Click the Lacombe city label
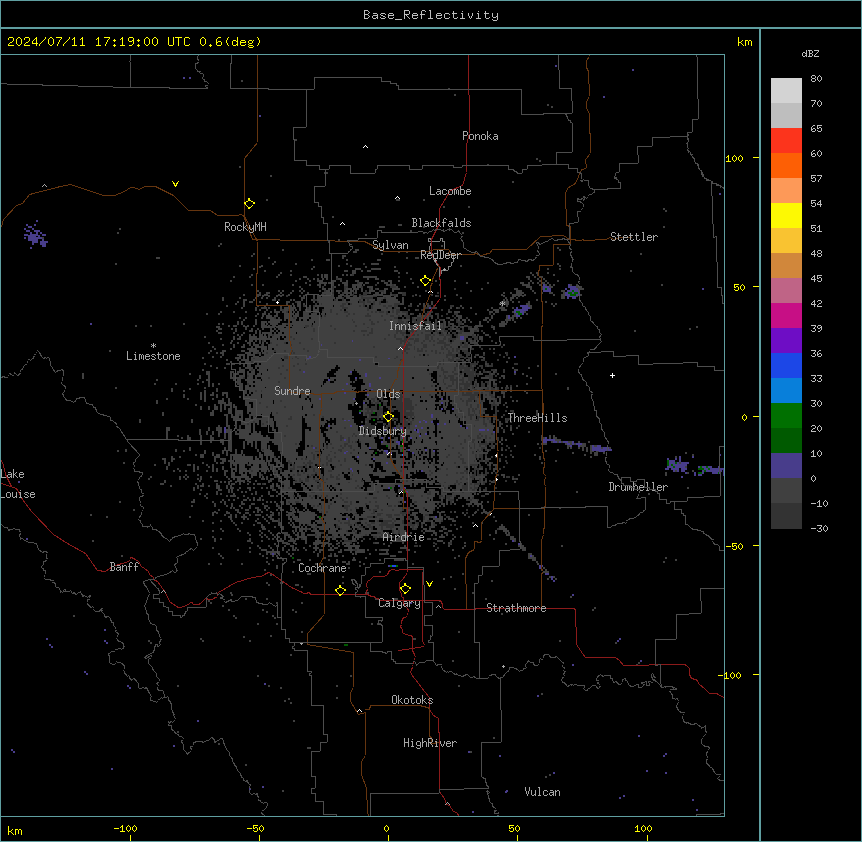Screen dimensions: 862x842 [450, 191]
